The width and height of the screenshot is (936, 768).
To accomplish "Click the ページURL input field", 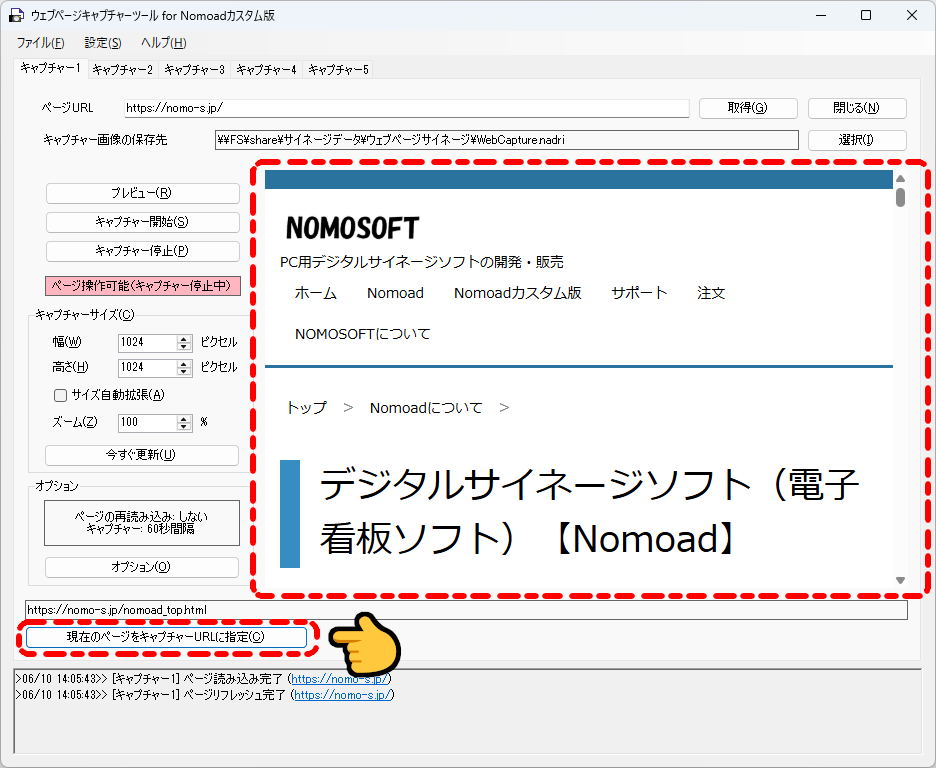I will tap(407, 108).
